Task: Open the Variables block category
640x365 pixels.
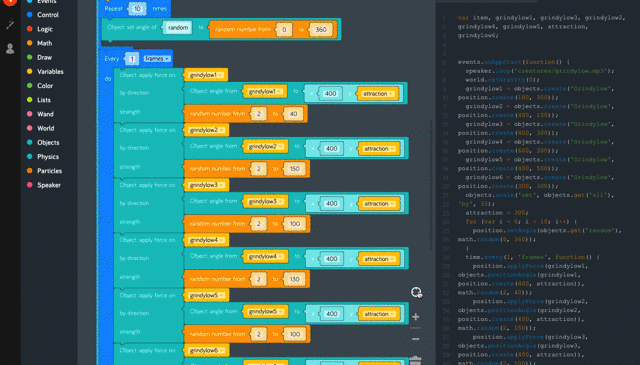Action: pyautogui.click(x=45, y=71)
